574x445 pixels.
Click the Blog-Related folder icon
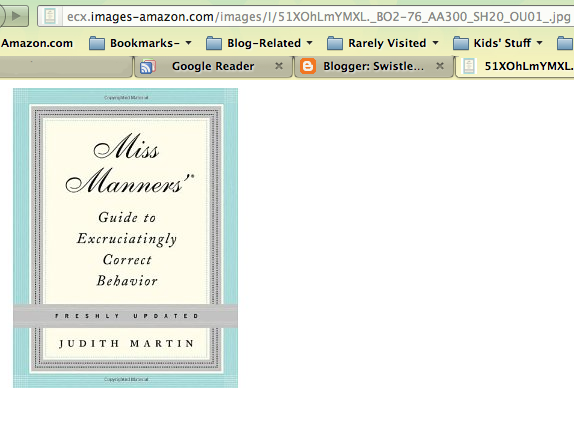click(x=214, y=43)
